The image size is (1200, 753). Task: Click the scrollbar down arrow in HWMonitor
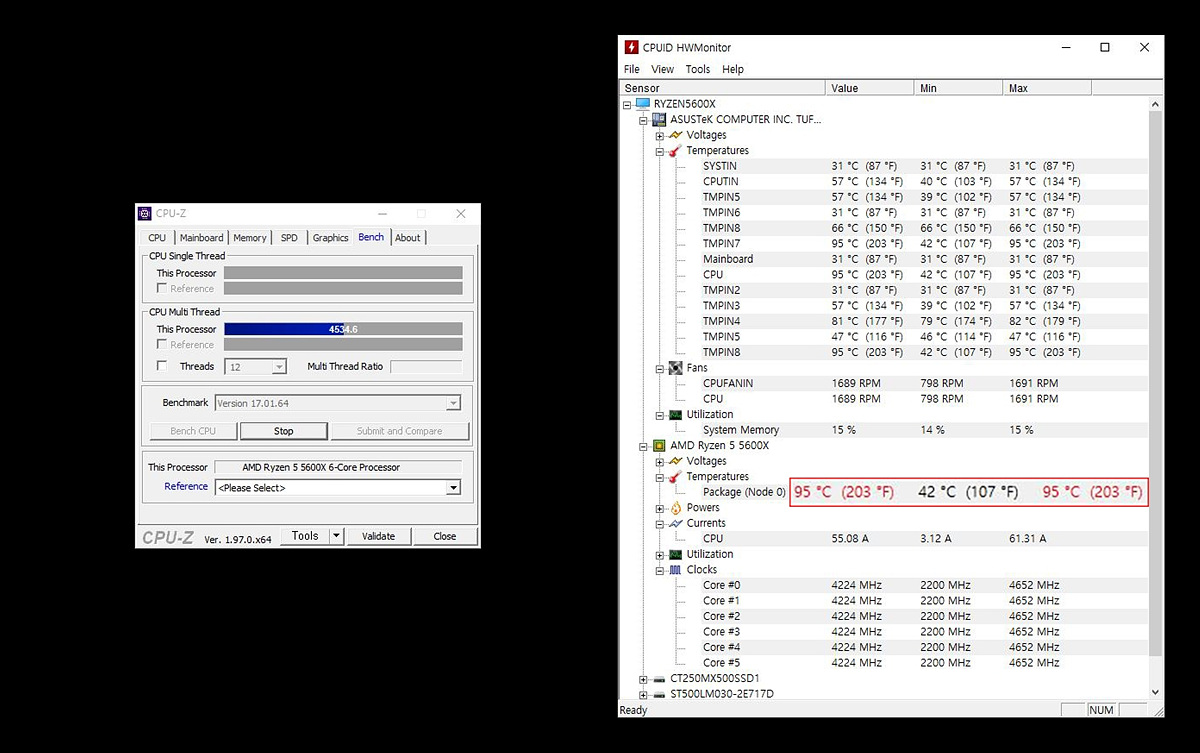pyautogui.click(x=1156, y=691)
